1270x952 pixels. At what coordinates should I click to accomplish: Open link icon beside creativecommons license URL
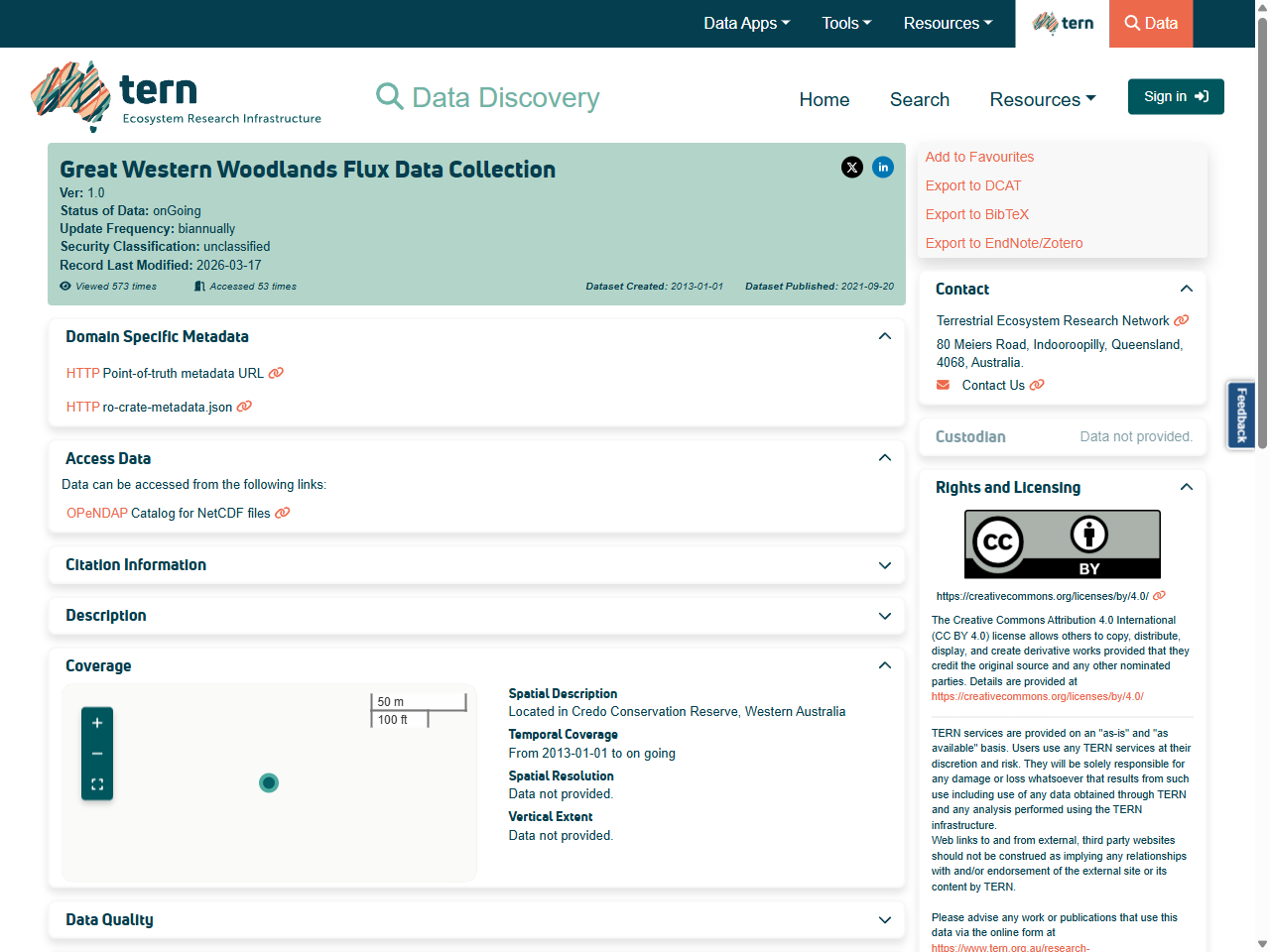click(1159, 596)
